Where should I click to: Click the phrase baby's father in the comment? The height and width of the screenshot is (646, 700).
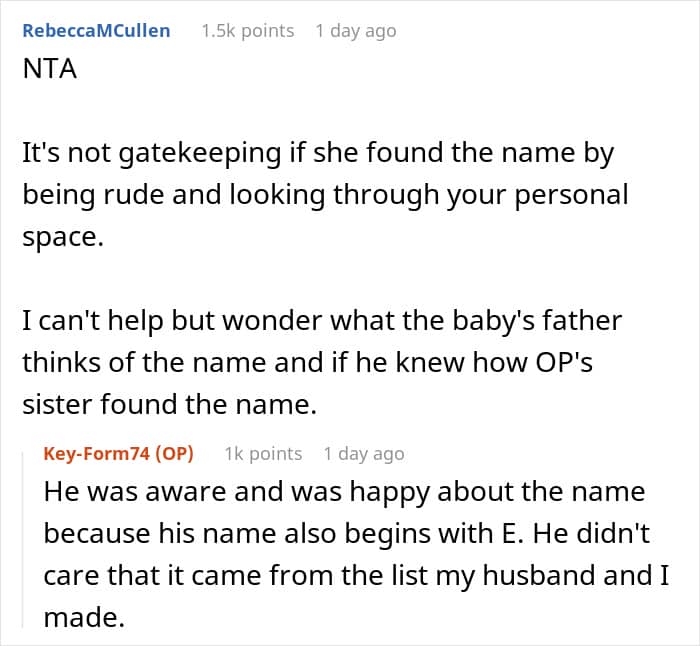click(x=538, y=321)
